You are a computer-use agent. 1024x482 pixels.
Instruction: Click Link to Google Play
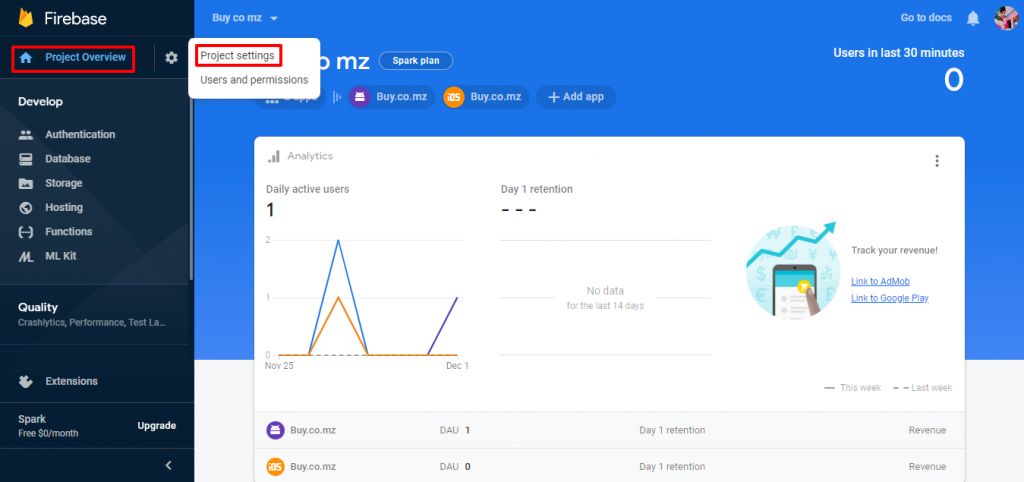tap(889, 298)
